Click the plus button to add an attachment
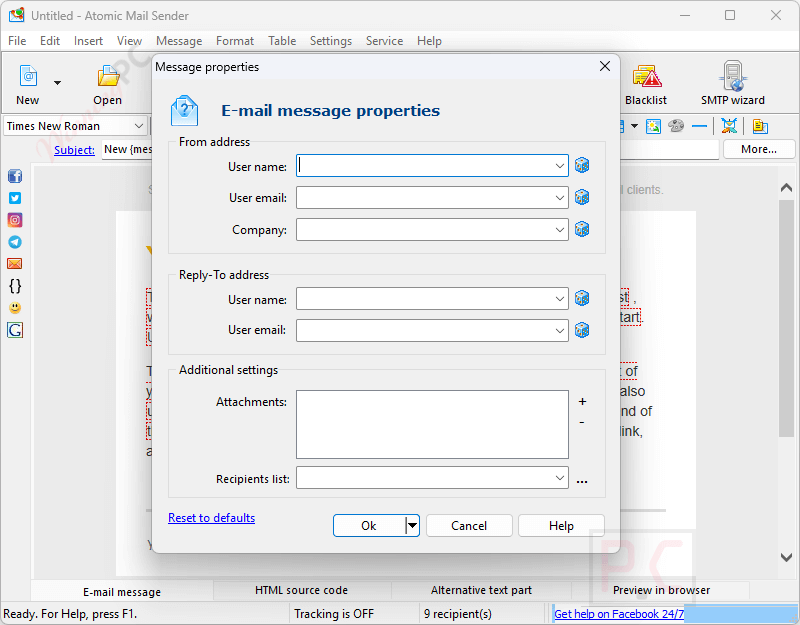The height and width of the screenshot is (625, 800). (x=582, y=402)
